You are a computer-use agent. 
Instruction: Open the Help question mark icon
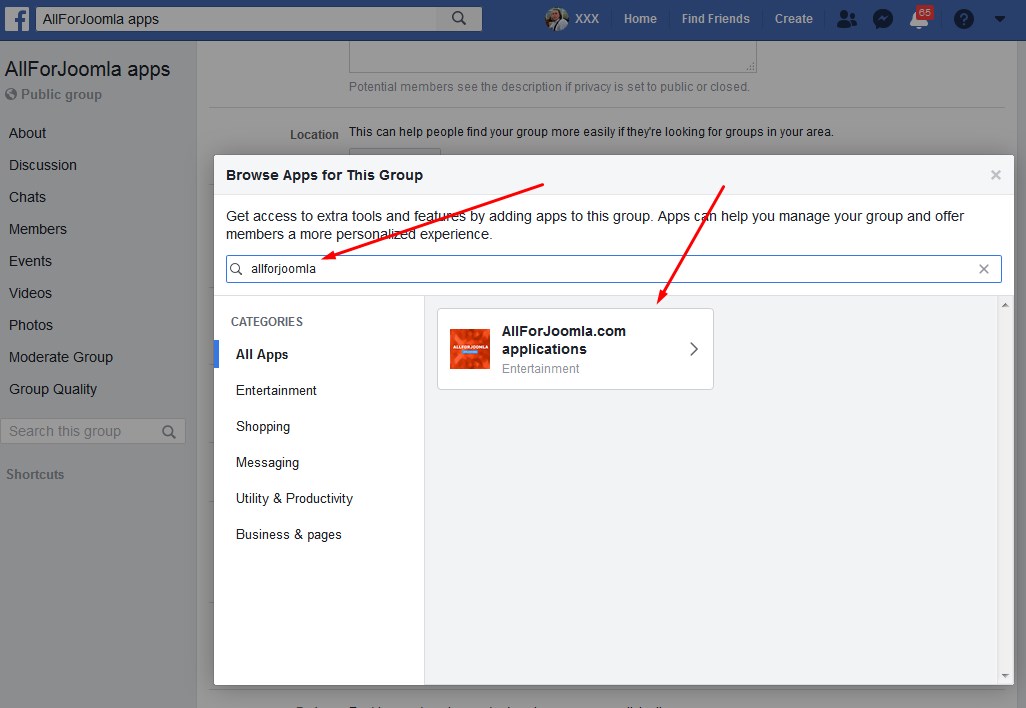[964, 19]
